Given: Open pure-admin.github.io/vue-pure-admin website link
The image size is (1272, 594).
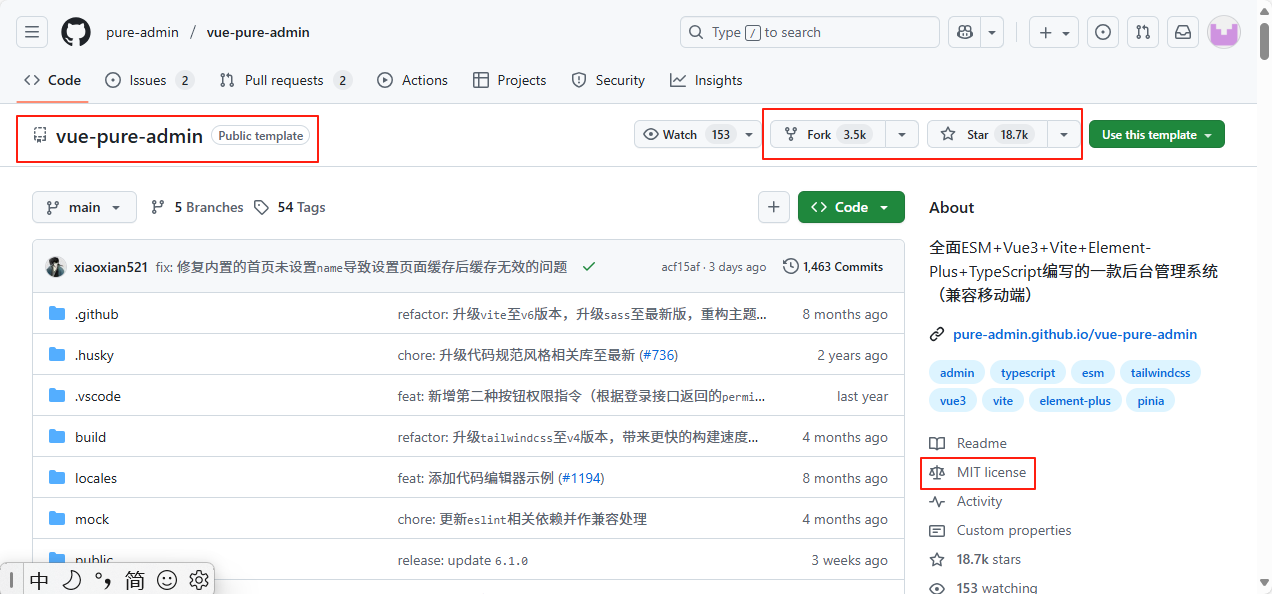Looking at the screenshot, I should 1075,334.
